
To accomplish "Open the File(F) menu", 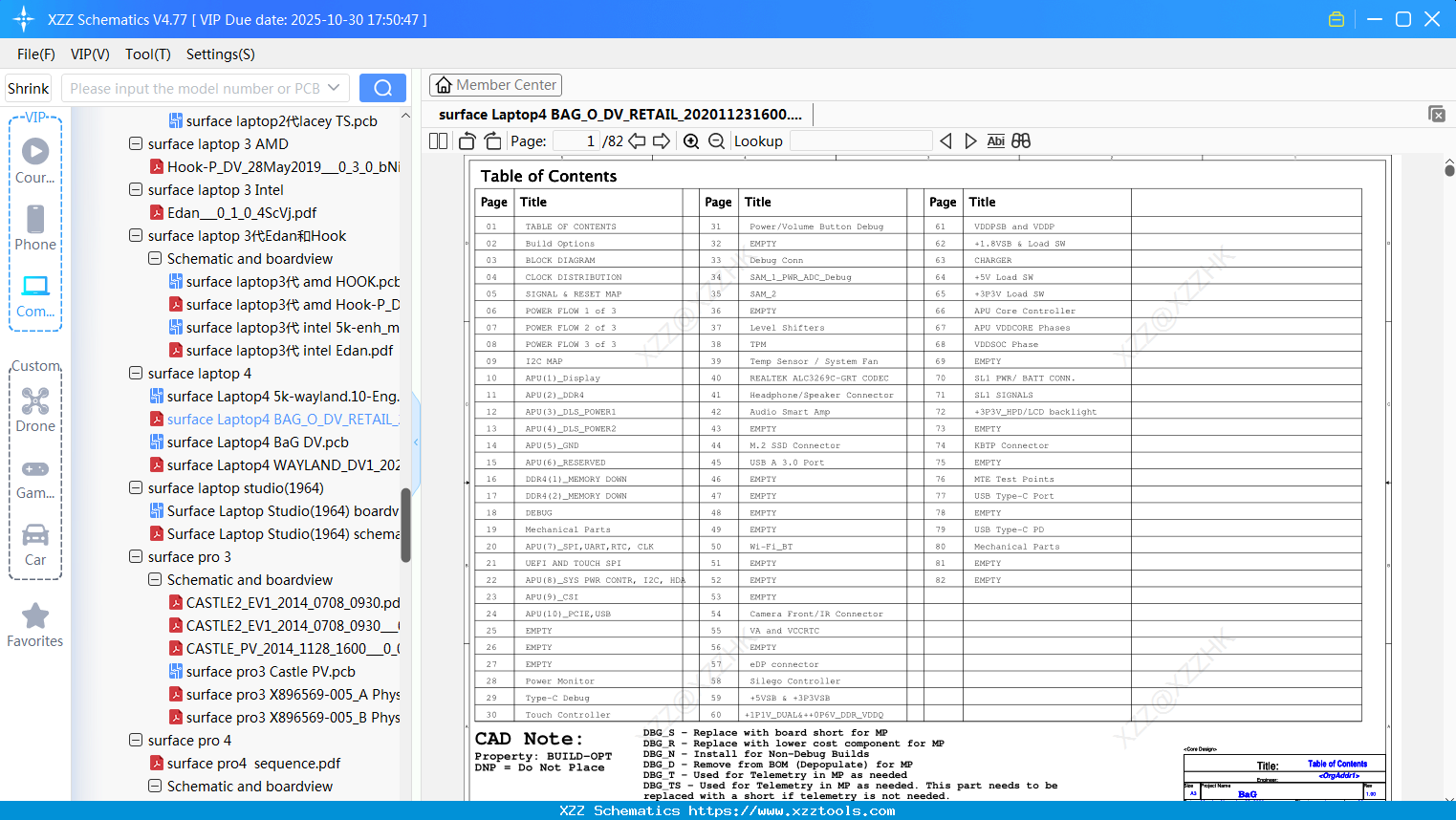I will pos(36,54).
